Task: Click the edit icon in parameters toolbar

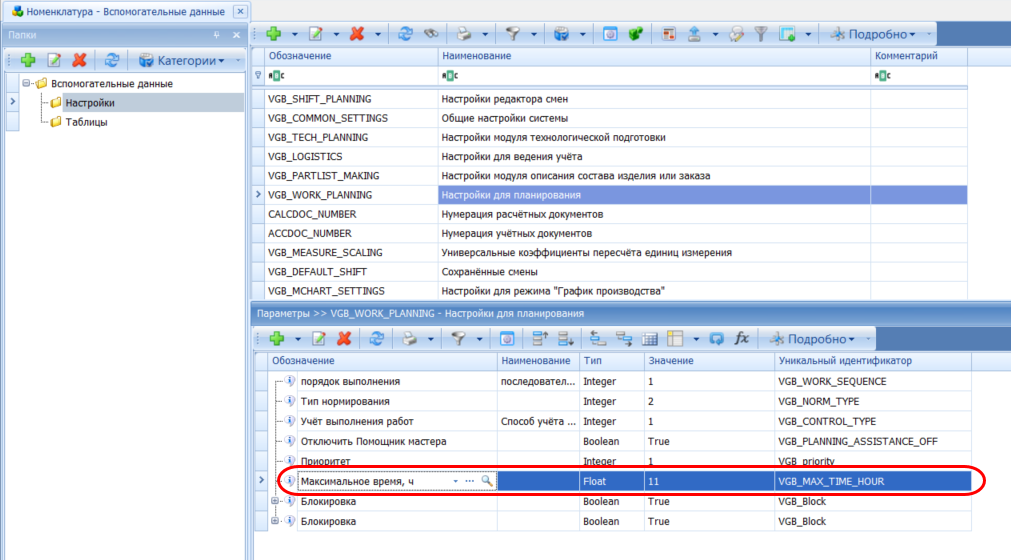Action: coord(320,339)
